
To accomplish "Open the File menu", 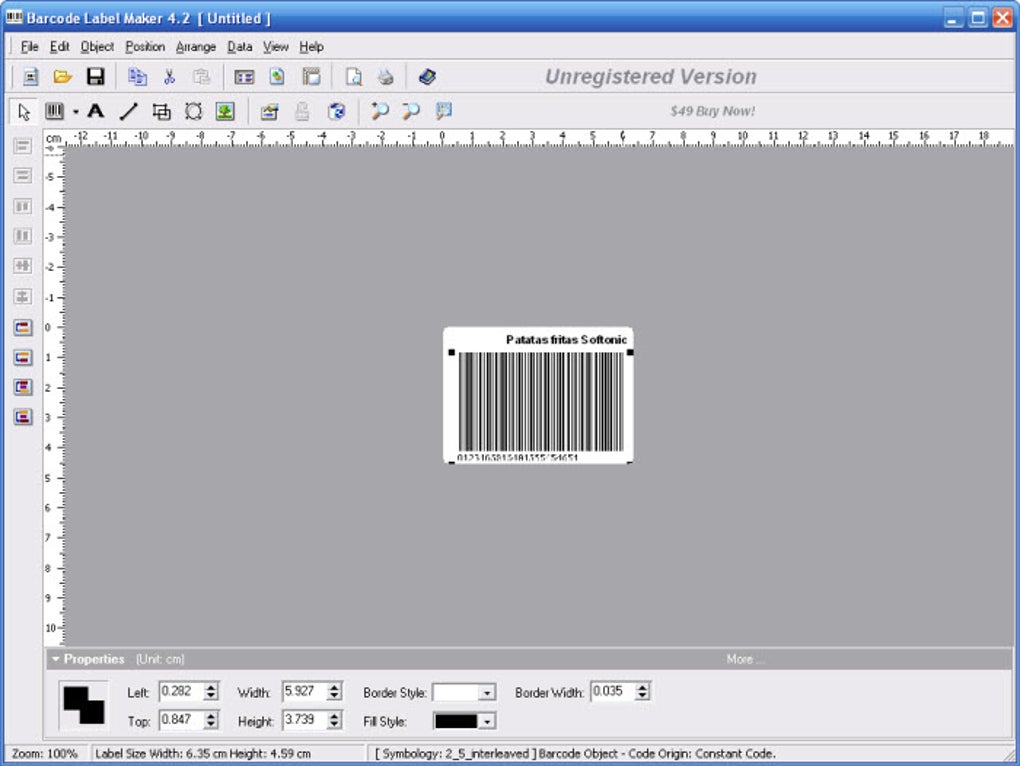I will (x=29, y=47).
